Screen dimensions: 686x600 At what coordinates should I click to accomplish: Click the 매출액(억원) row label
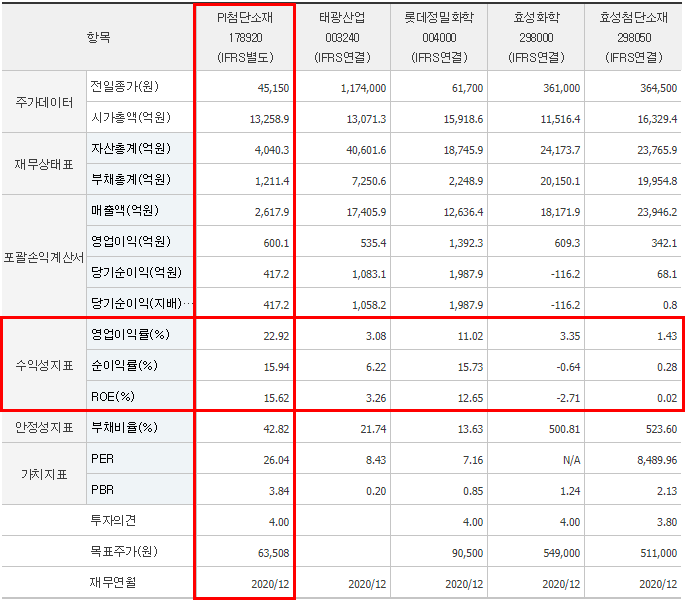click(125, 211)
